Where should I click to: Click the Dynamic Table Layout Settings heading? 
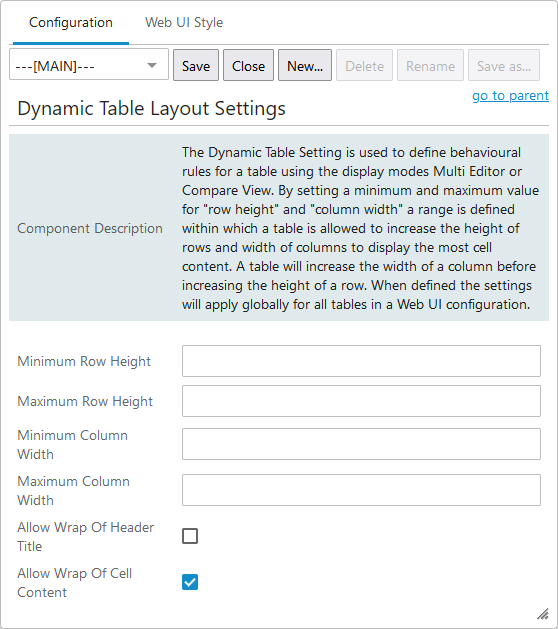151,108
